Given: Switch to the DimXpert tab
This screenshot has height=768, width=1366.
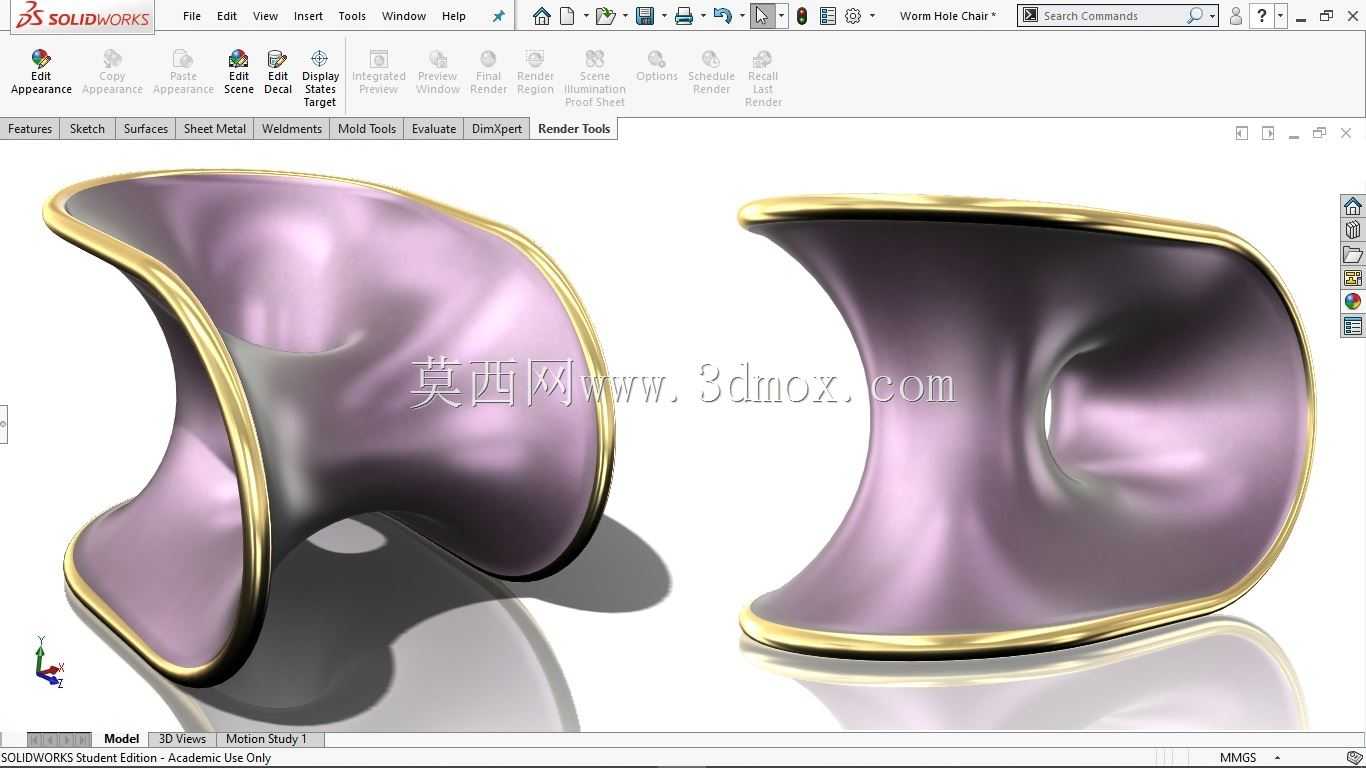Looking at the screenshot, I should coord(497,128).
